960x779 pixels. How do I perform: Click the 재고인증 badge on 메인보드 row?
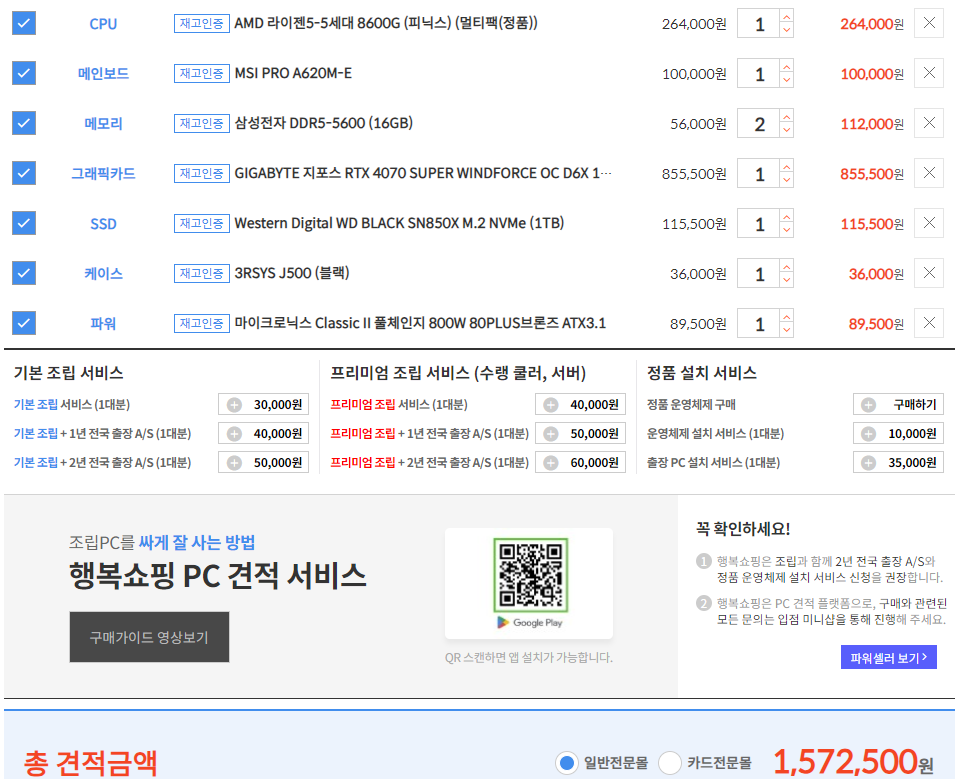tap(201, 73)
